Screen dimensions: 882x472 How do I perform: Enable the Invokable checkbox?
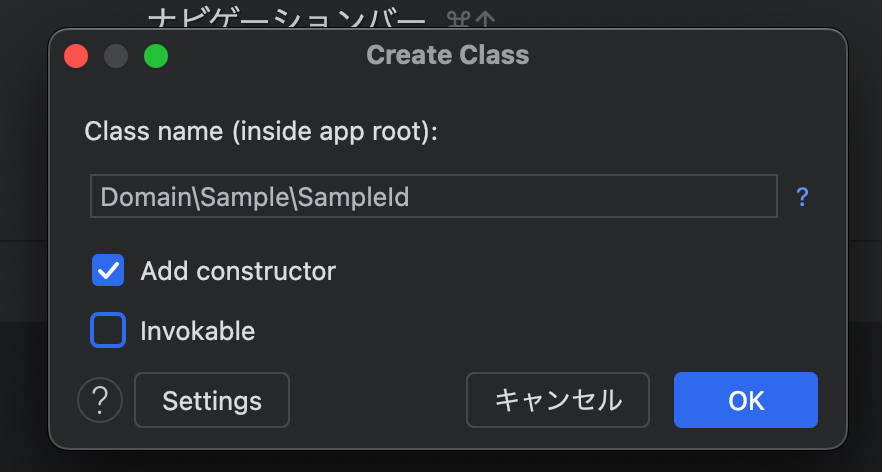click(x=108, y=330)
